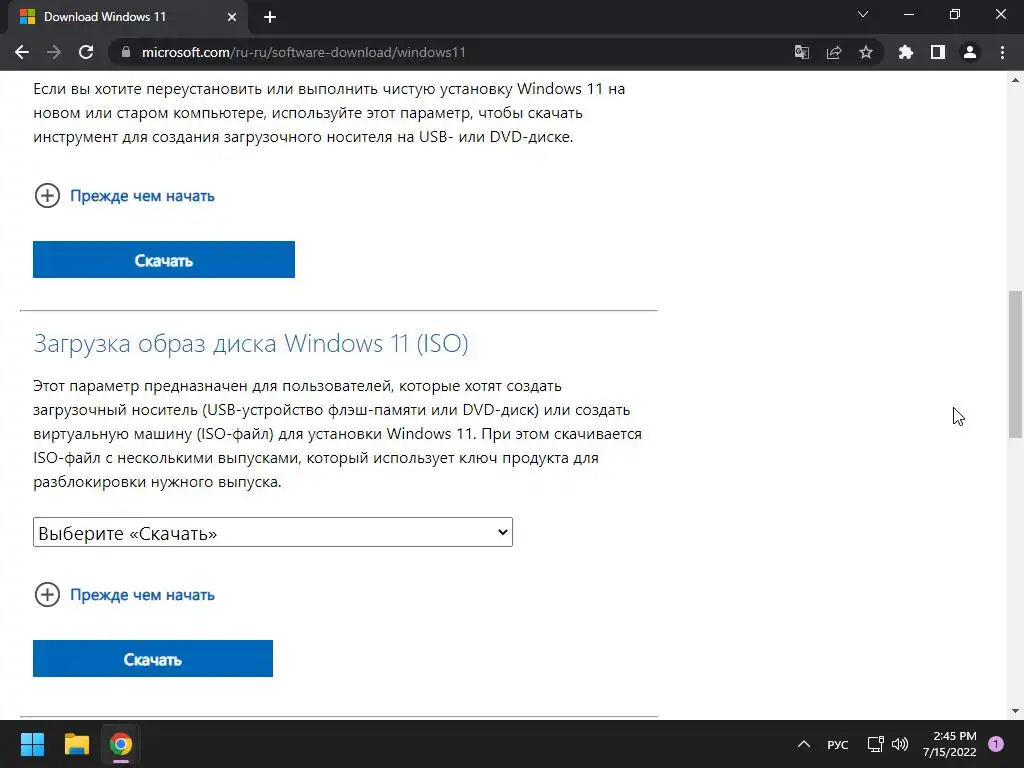The width and height of the screenshot is (1024, 768).
Task: Click the address bar URL
Action: click(x=304, y=52)
